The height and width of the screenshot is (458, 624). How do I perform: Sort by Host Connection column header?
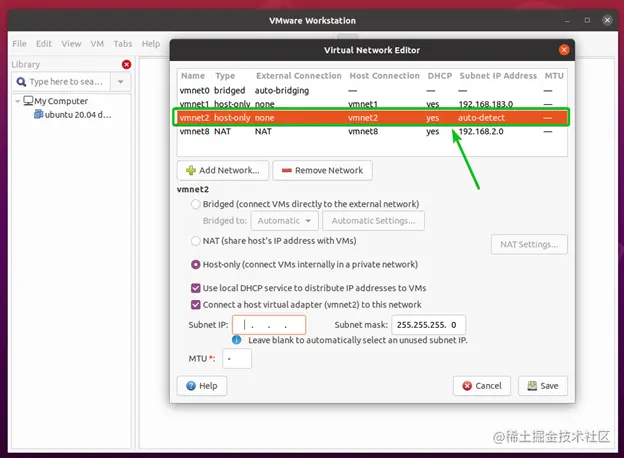pyautogui.click(x=384, y=76)
